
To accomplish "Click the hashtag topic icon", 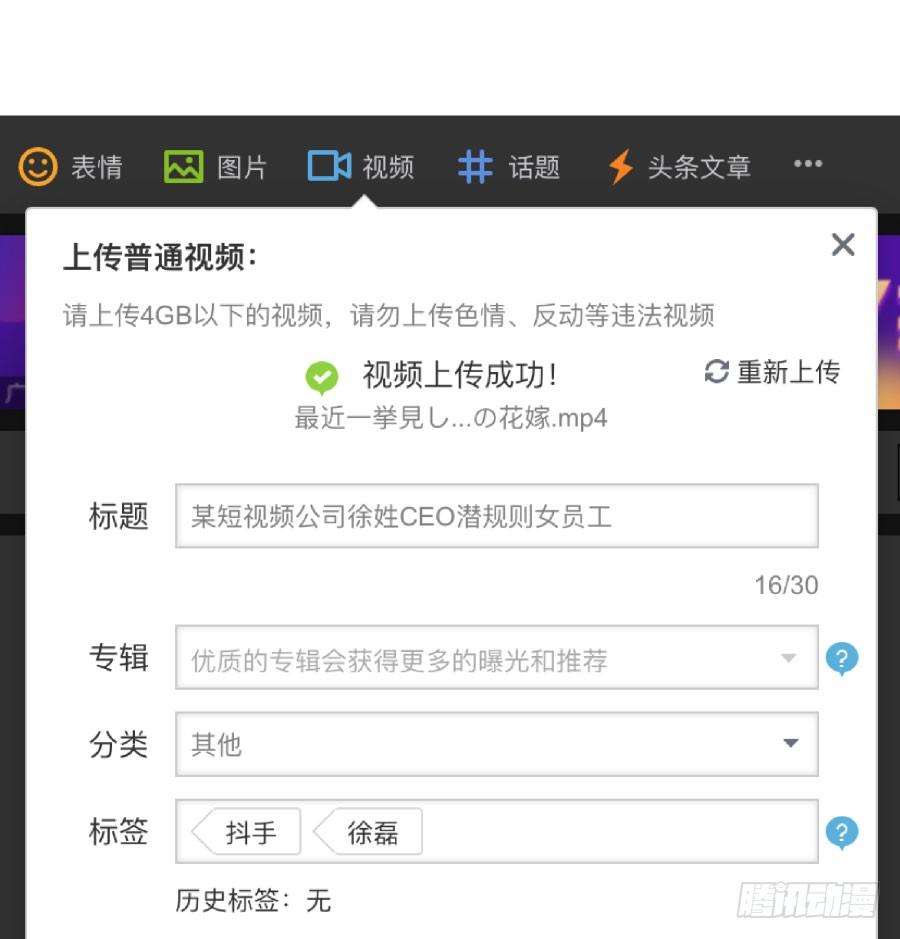I will pyautogui.click(x=475, y=167).
